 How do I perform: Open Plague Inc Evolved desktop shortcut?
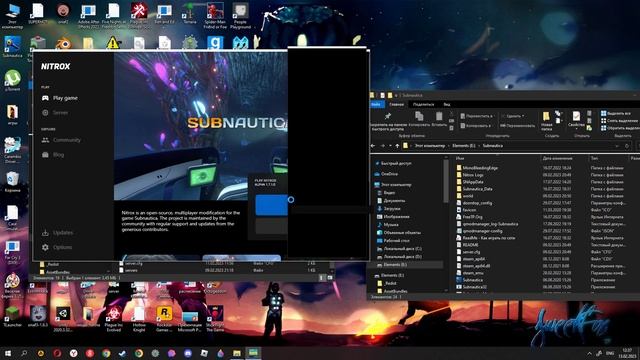coord(114,318)
